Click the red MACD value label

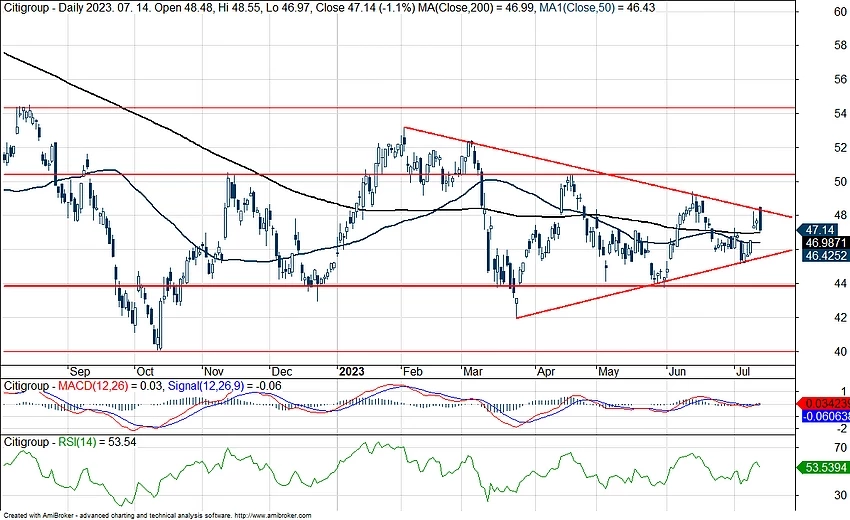[x=825, y=403]
